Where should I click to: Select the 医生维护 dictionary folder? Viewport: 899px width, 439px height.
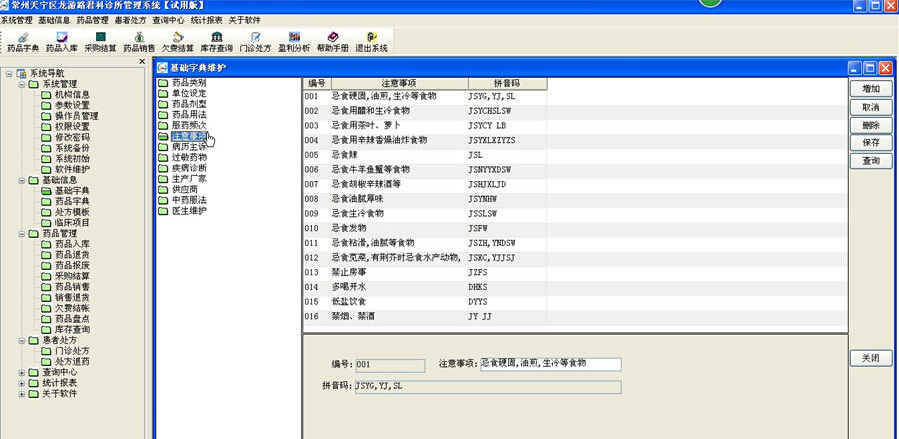point(183,211)
